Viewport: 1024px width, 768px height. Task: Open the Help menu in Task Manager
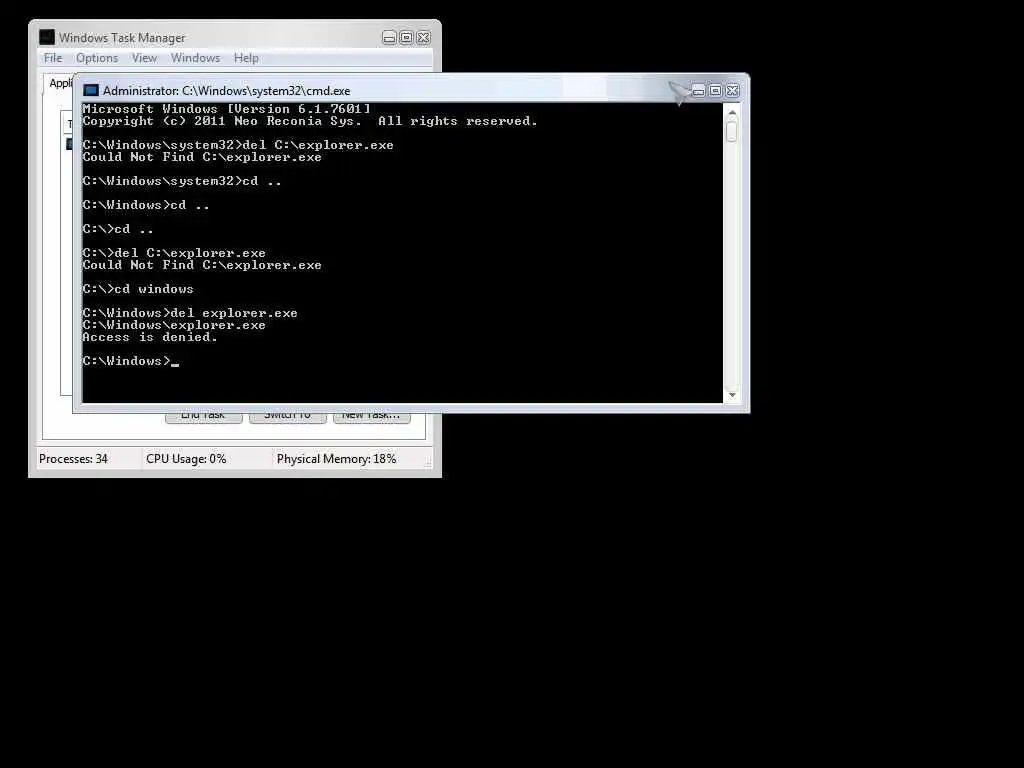246,58
